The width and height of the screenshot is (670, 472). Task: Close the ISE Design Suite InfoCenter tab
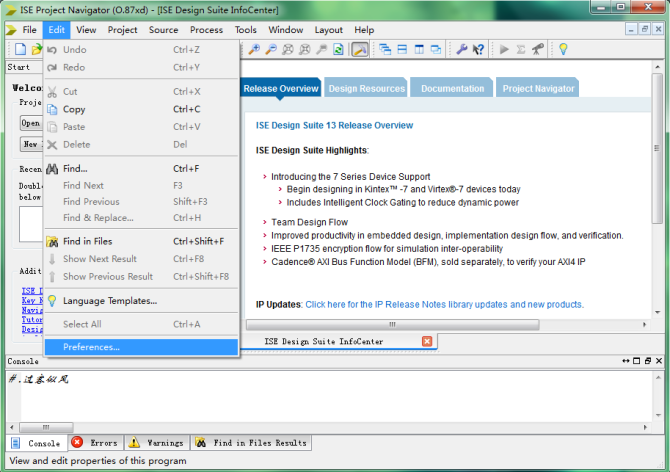pos(427,341)
